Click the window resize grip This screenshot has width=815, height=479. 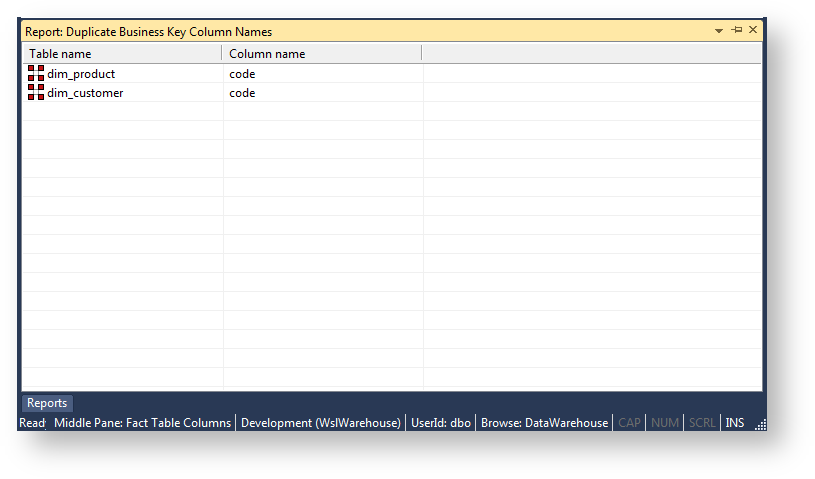[x=760, y=425]
